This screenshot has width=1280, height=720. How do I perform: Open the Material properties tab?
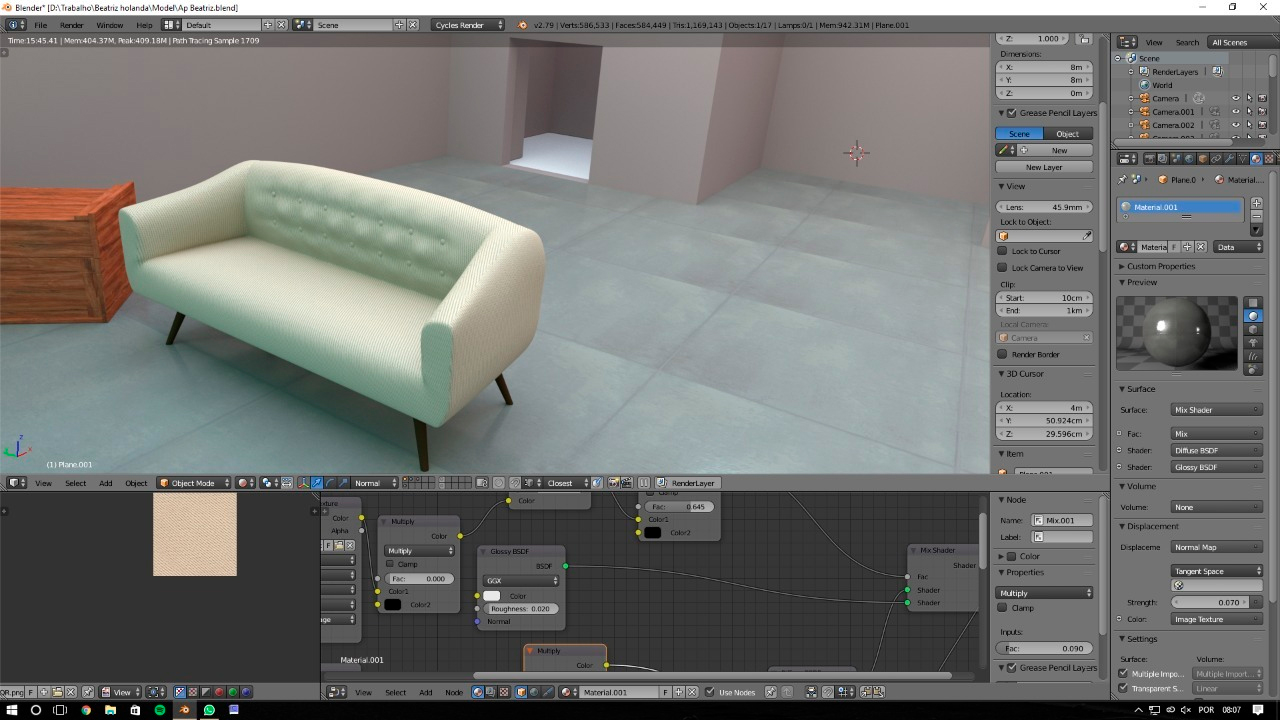pos(1256,158)
